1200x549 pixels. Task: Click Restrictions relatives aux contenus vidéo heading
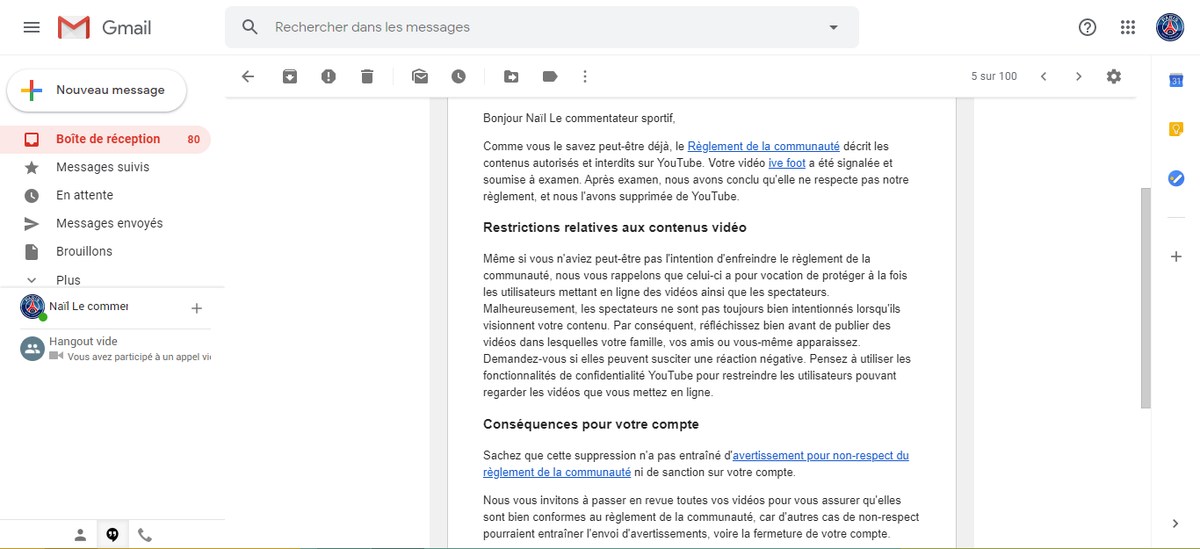pyautogui.click(x=614, y=227)
